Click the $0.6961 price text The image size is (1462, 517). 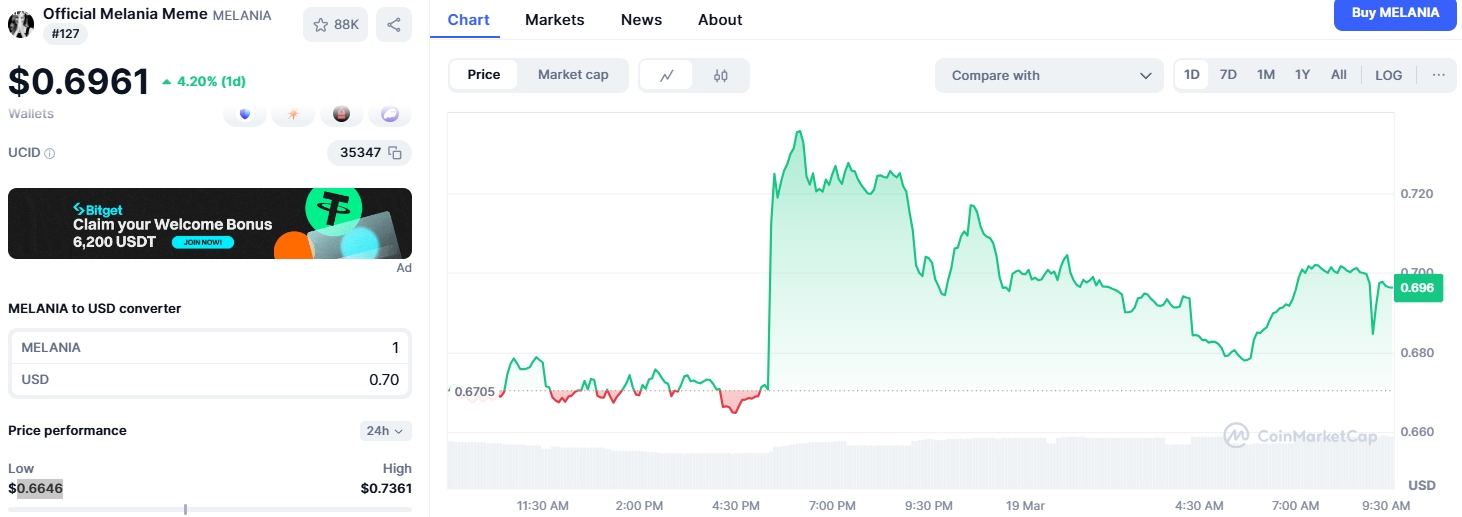pos(79,81)
